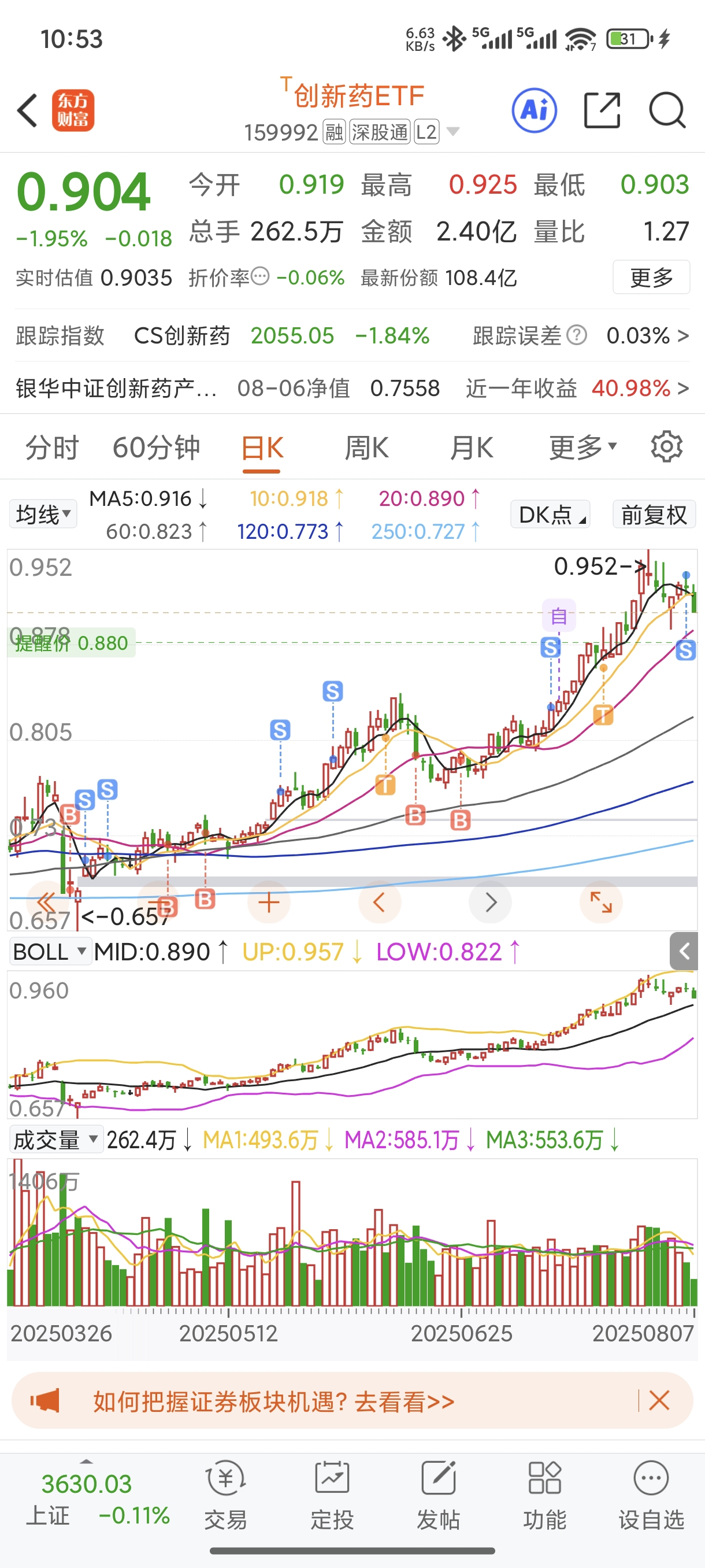Move chart left with arrow button
The width and height of the screenshot is (705, 1568).
point(380,902)
